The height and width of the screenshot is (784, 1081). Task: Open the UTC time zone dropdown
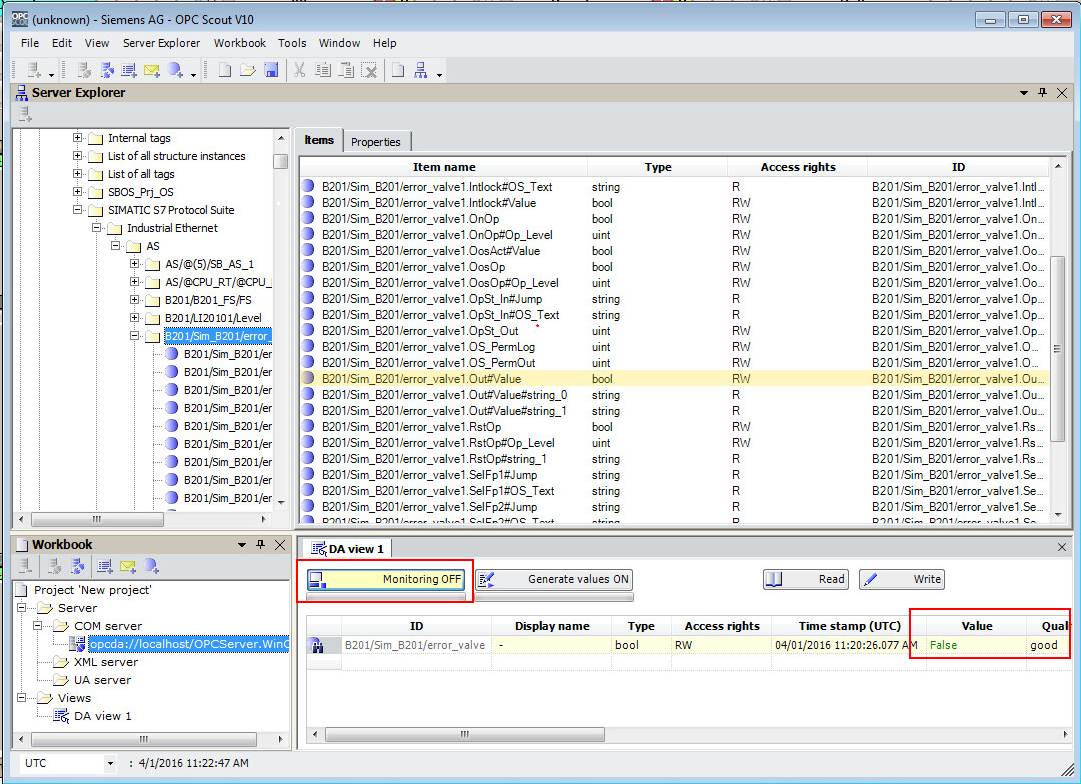click(x=110, y=763)
